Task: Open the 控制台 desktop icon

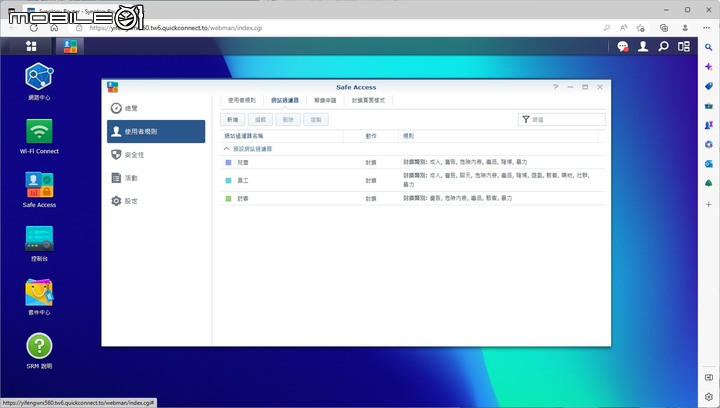Action: [x=39, y=244]
